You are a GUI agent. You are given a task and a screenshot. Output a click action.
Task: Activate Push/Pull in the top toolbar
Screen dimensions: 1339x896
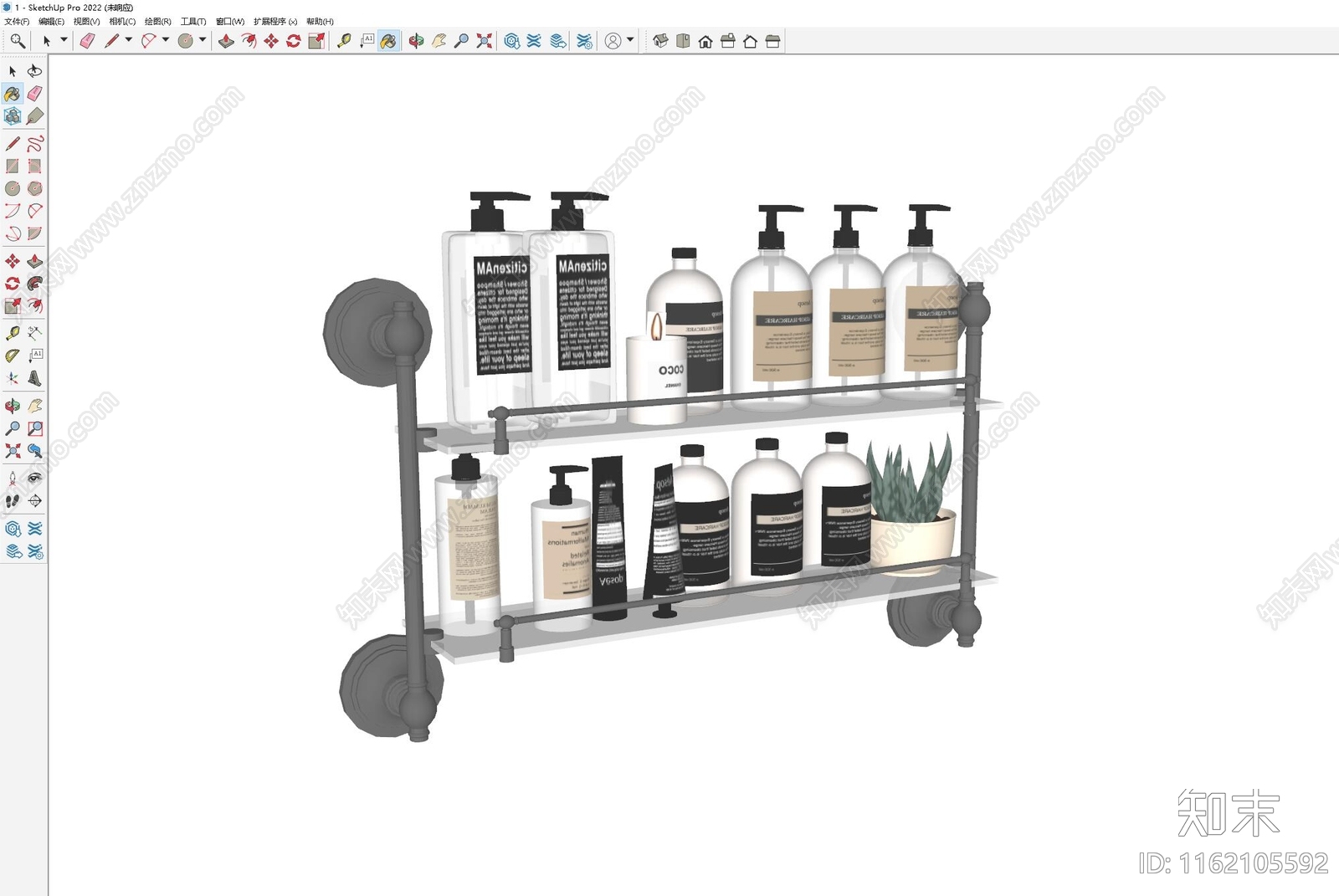pos(226,40)
